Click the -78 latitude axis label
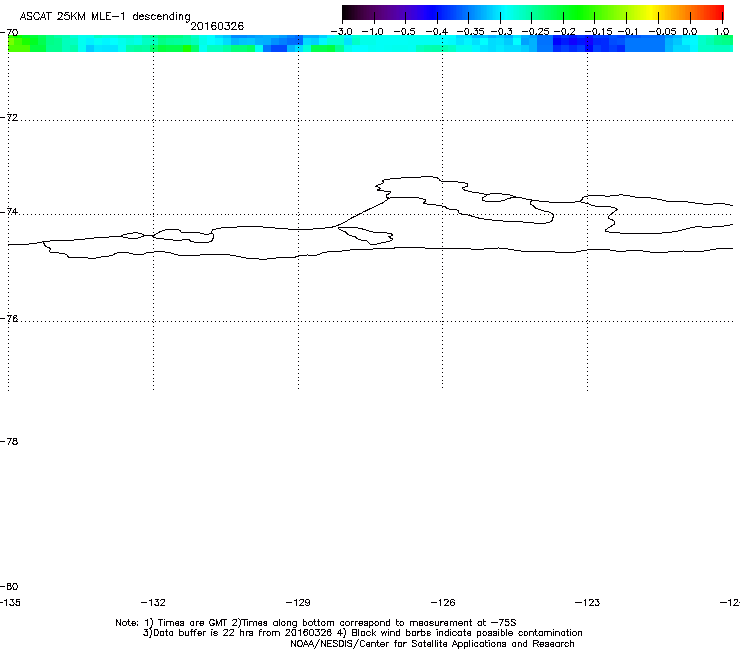This screenshot has width=740, height=650. (x=9, y=441)
